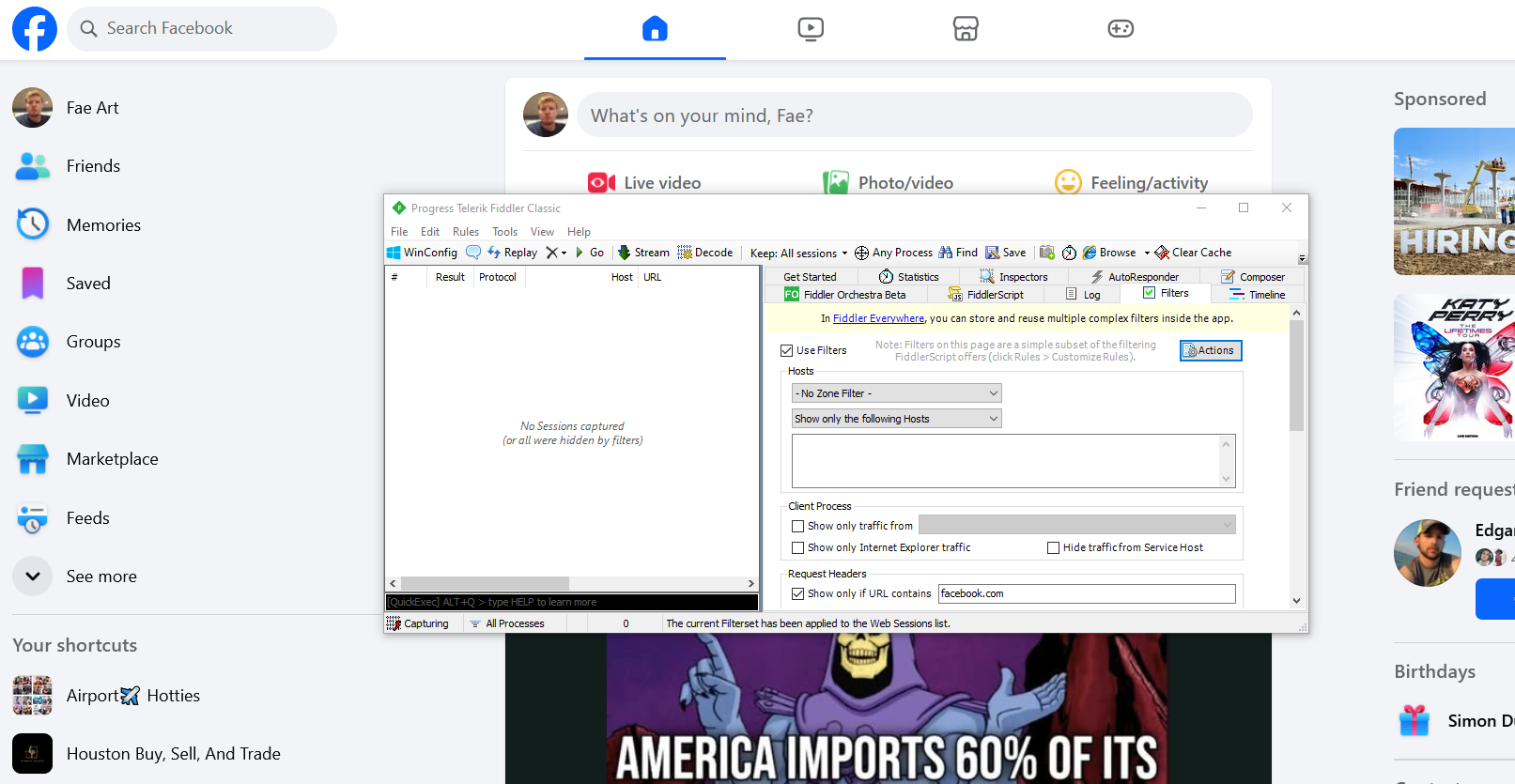Image resolution: width=1515 pixels, height=784 pixels.
Task: Click the Remove (X) sessions toolbar icon
Action: 552,253
